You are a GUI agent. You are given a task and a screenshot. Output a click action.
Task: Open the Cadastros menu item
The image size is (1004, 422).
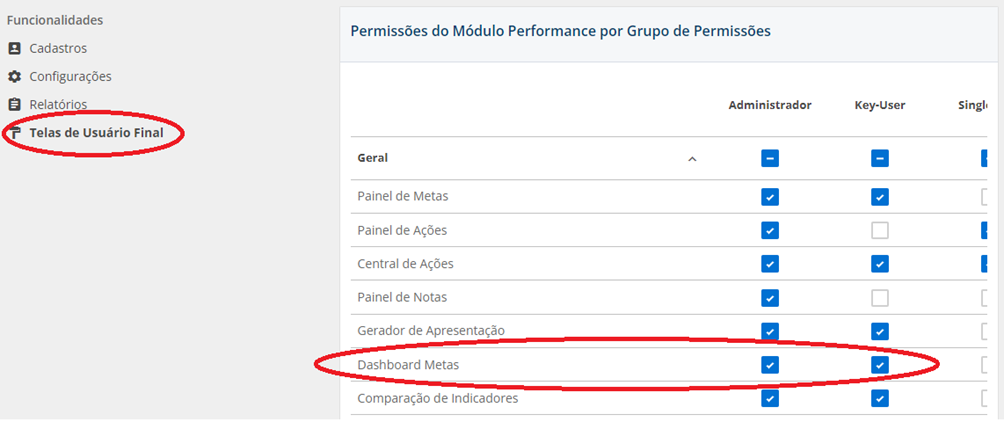pyautogui.click(x=58, y=49)
